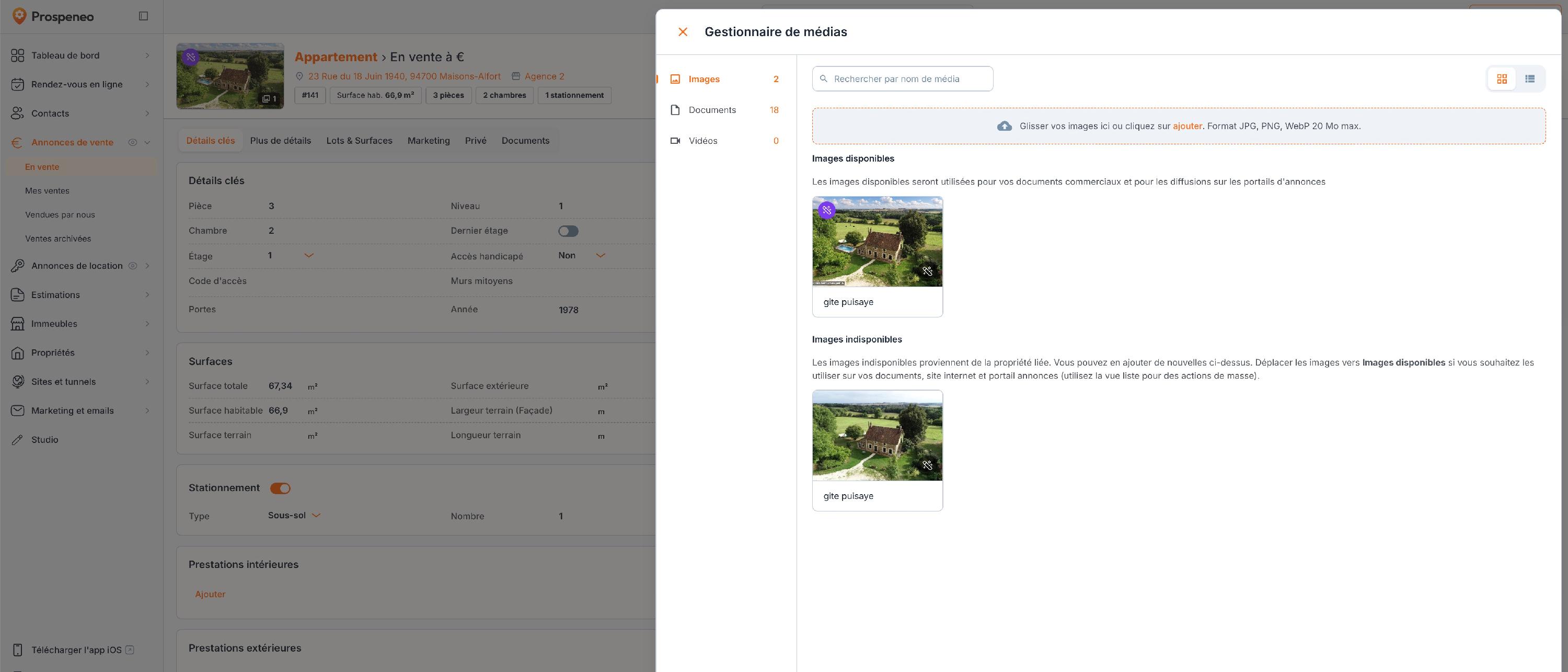The image size is (1568, 672).
Task: Open the Étage dropdown
Action: tap(308, 255)
